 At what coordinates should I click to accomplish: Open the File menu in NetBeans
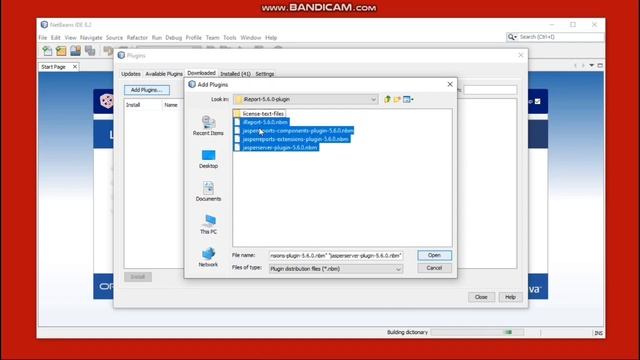42,38
